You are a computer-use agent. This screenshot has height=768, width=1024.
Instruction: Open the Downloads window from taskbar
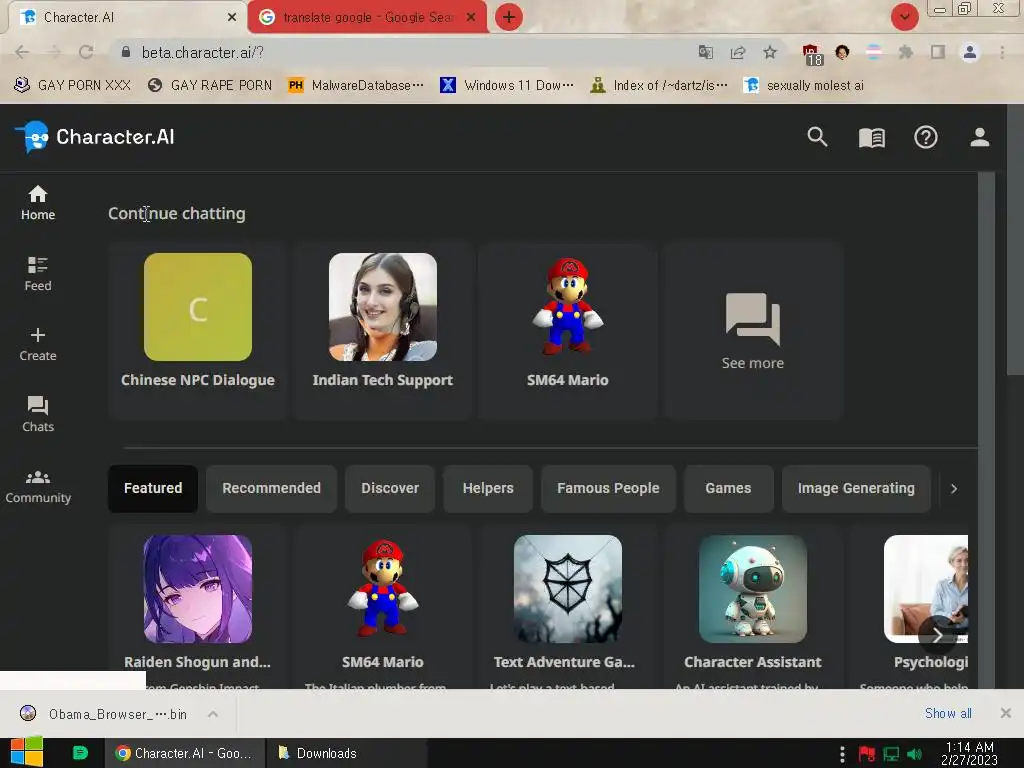pos(346,753)
